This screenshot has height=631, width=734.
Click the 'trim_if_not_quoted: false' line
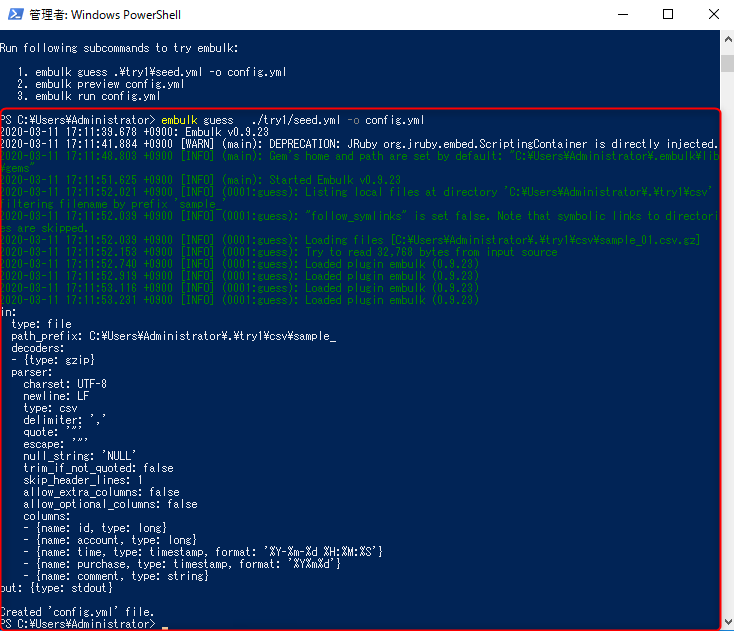98,468
